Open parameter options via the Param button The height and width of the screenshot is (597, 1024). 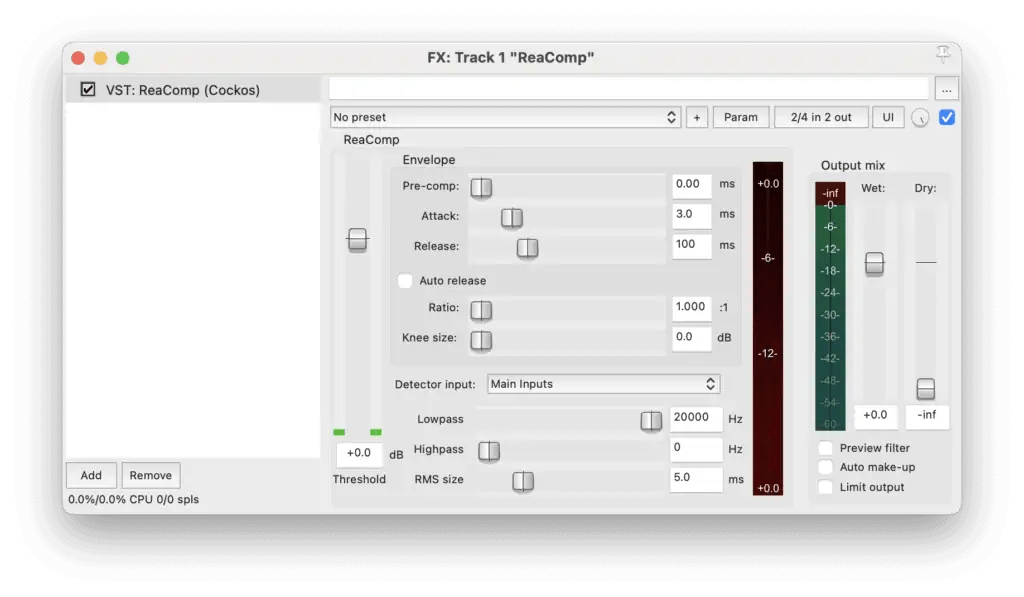coord(740,117)
